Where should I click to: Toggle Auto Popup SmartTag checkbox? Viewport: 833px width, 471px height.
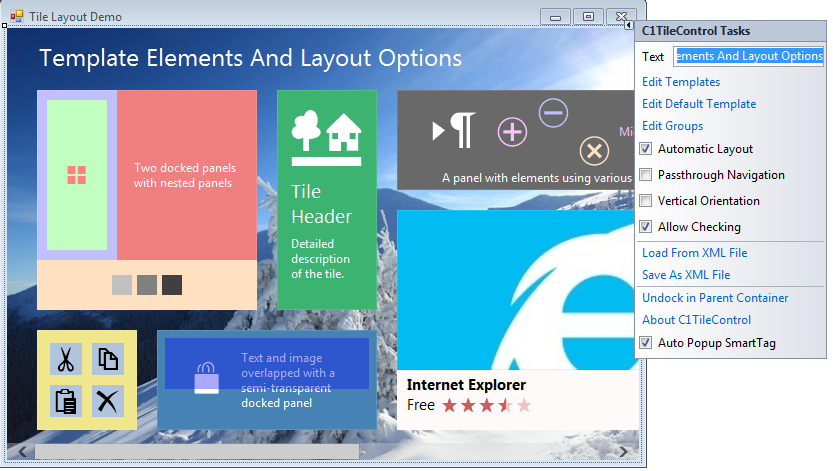coord(645,343)
